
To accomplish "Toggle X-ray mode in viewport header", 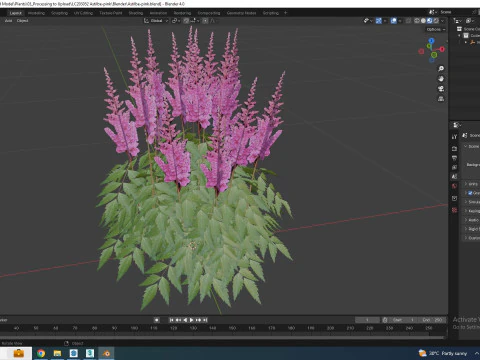I will click(408, 21).
